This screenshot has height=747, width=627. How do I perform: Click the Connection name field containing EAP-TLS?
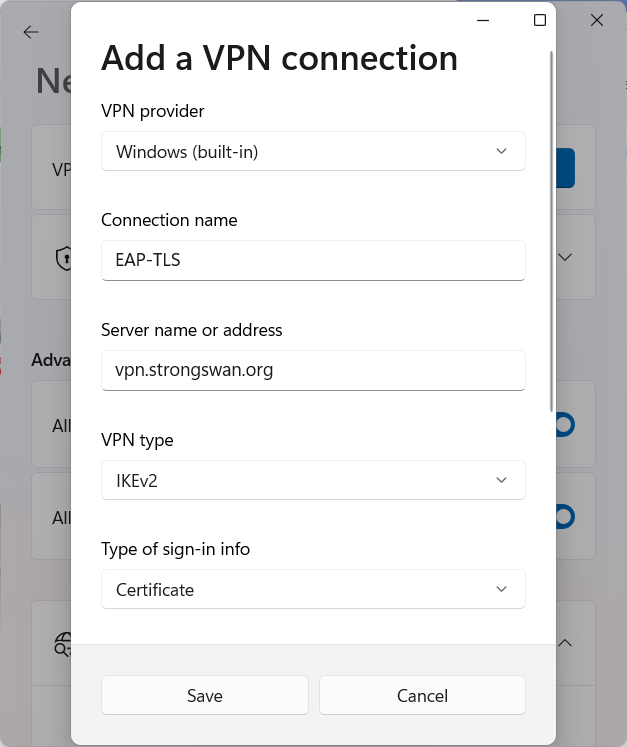point(313,260)
